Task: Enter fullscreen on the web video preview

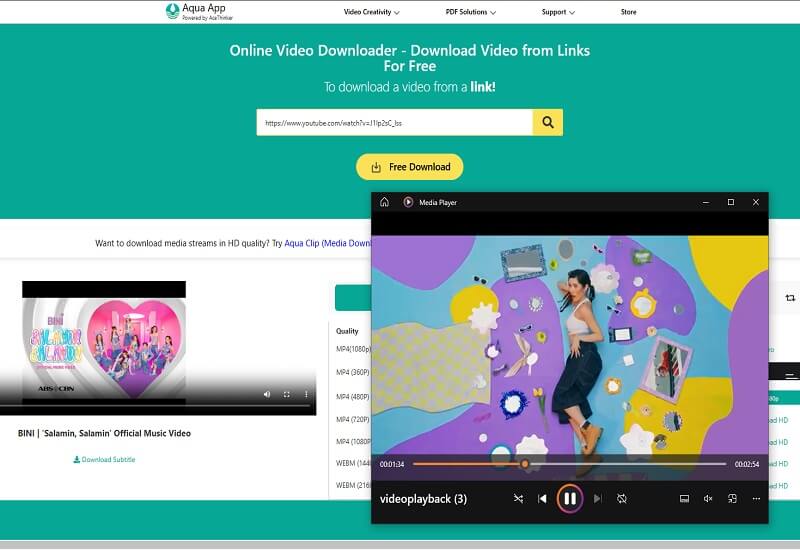Action: coord(287,394)
